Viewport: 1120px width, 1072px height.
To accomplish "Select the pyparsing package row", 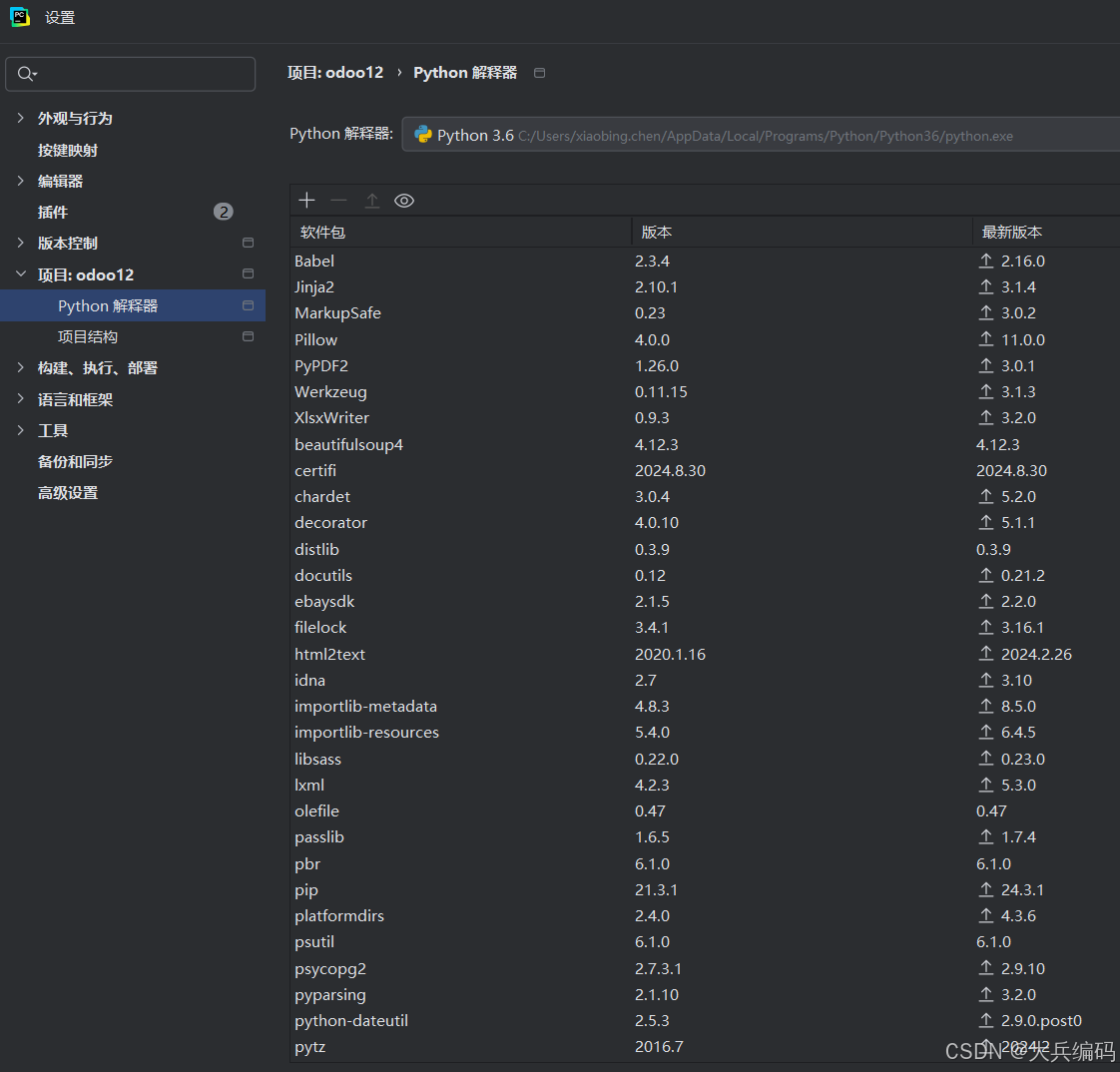I will point(705,994).
